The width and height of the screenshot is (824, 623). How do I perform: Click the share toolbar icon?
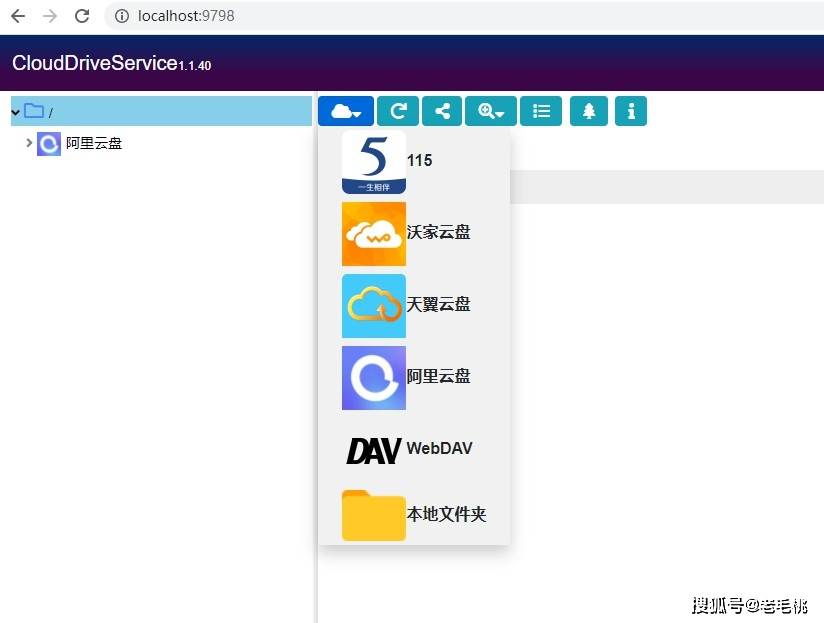coord(442,111)
